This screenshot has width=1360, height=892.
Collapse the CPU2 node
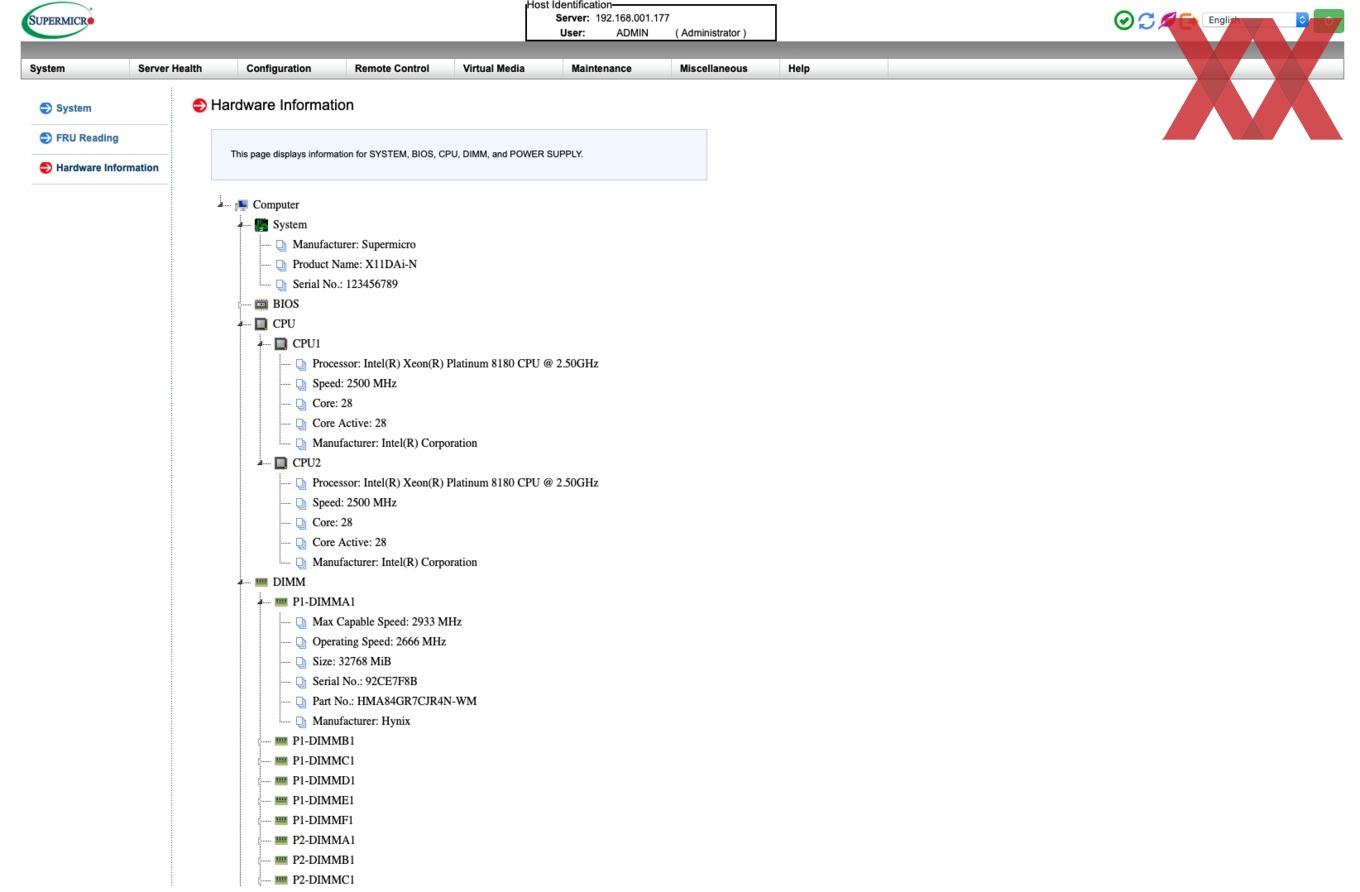261,463
